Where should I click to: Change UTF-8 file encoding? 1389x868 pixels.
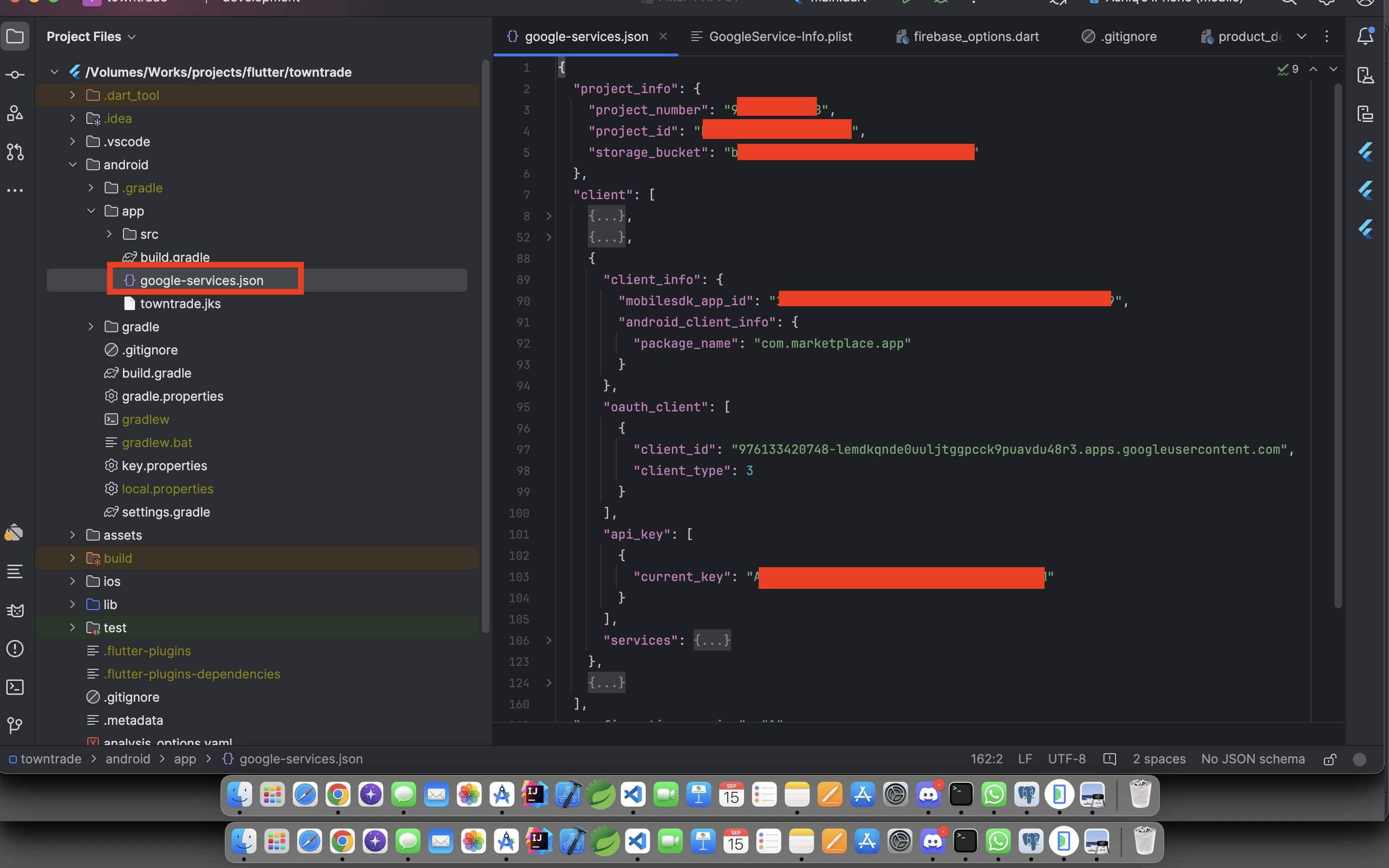[x=1066, y=759]
